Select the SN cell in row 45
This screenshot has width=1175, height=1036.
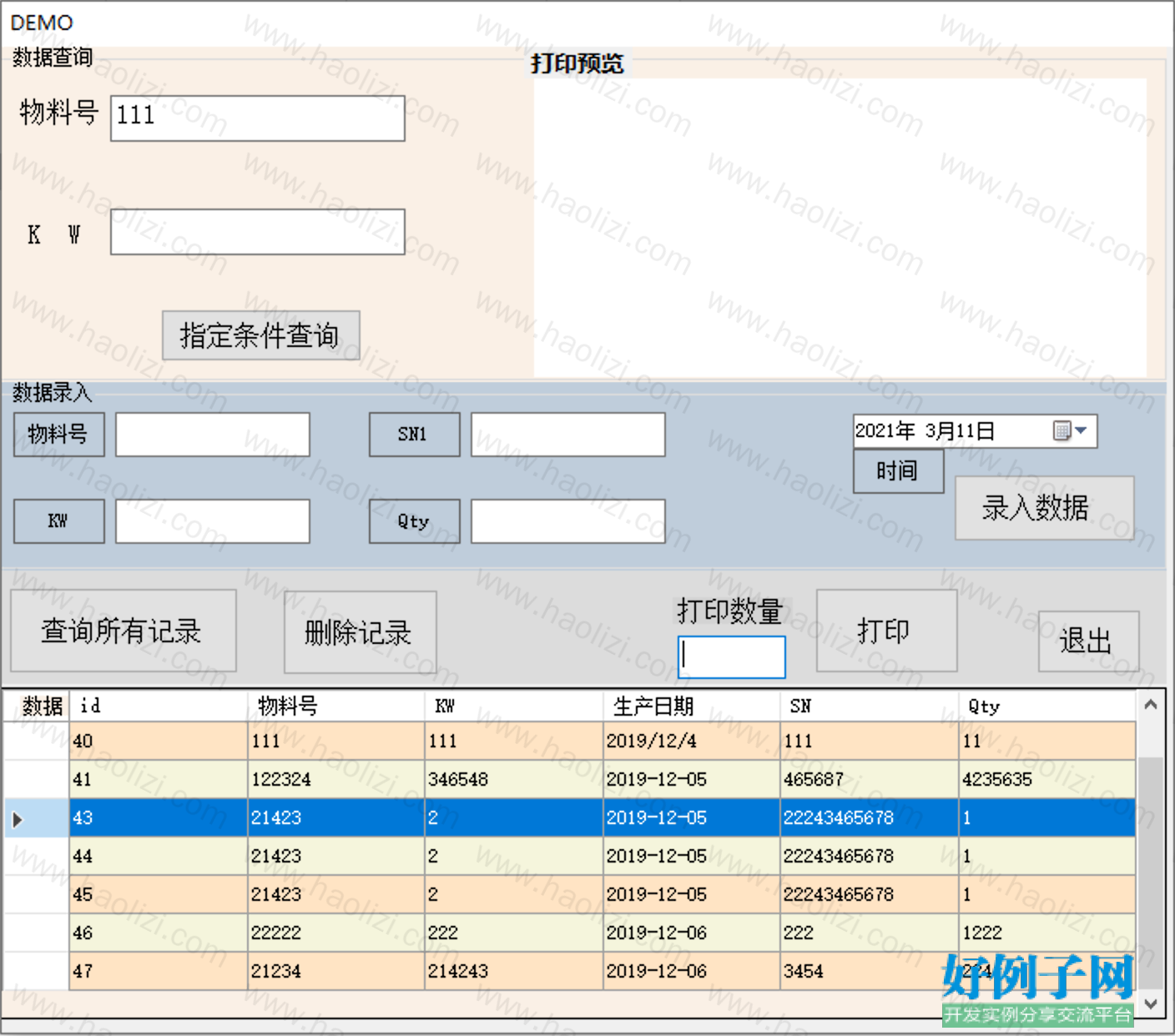pyautogui.click(x=869, y=894)
